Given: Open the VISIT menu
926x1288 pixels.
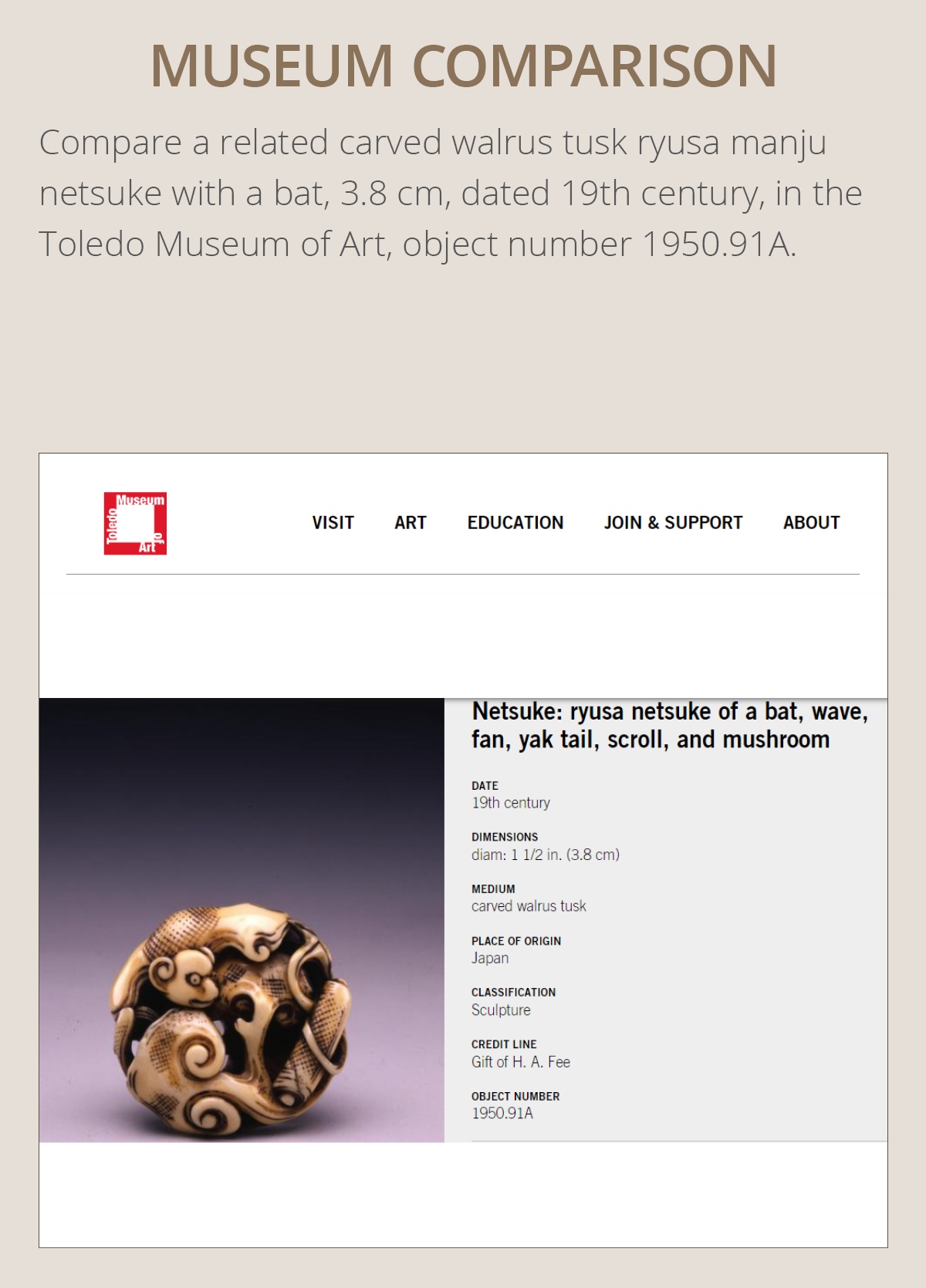Looking at the screenshot, I should (331, 522).
